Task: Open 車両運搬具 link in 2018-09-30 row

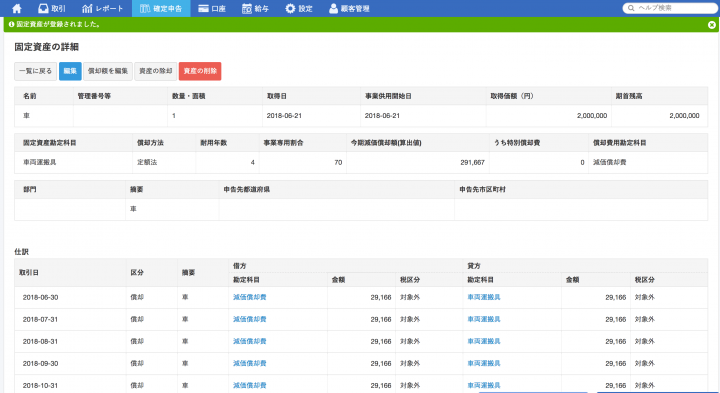Action: click(484, 363)
